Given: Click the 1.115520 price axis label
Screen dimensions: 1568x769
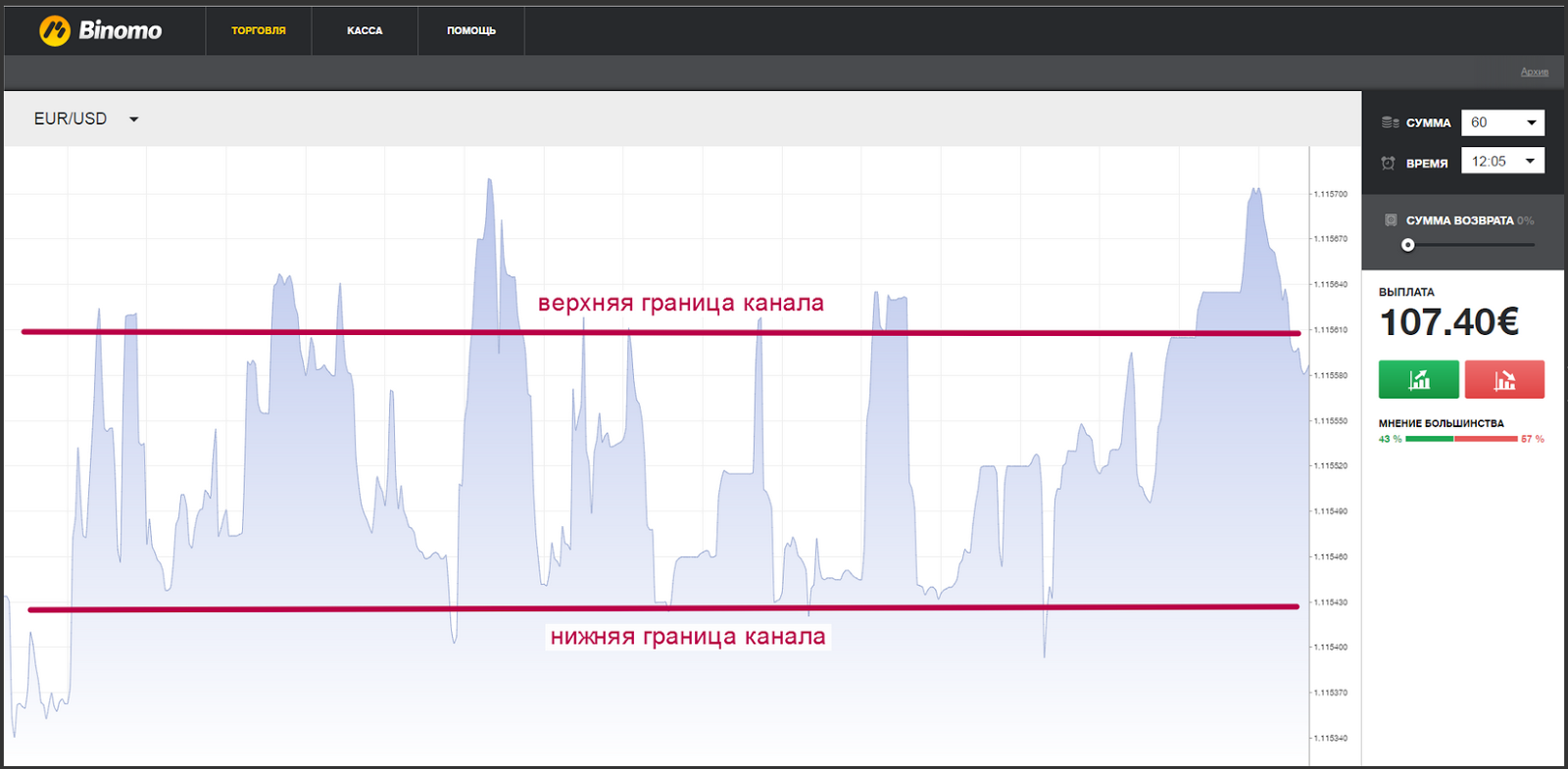Looking at the screenshot, I should click(1331, 465).
